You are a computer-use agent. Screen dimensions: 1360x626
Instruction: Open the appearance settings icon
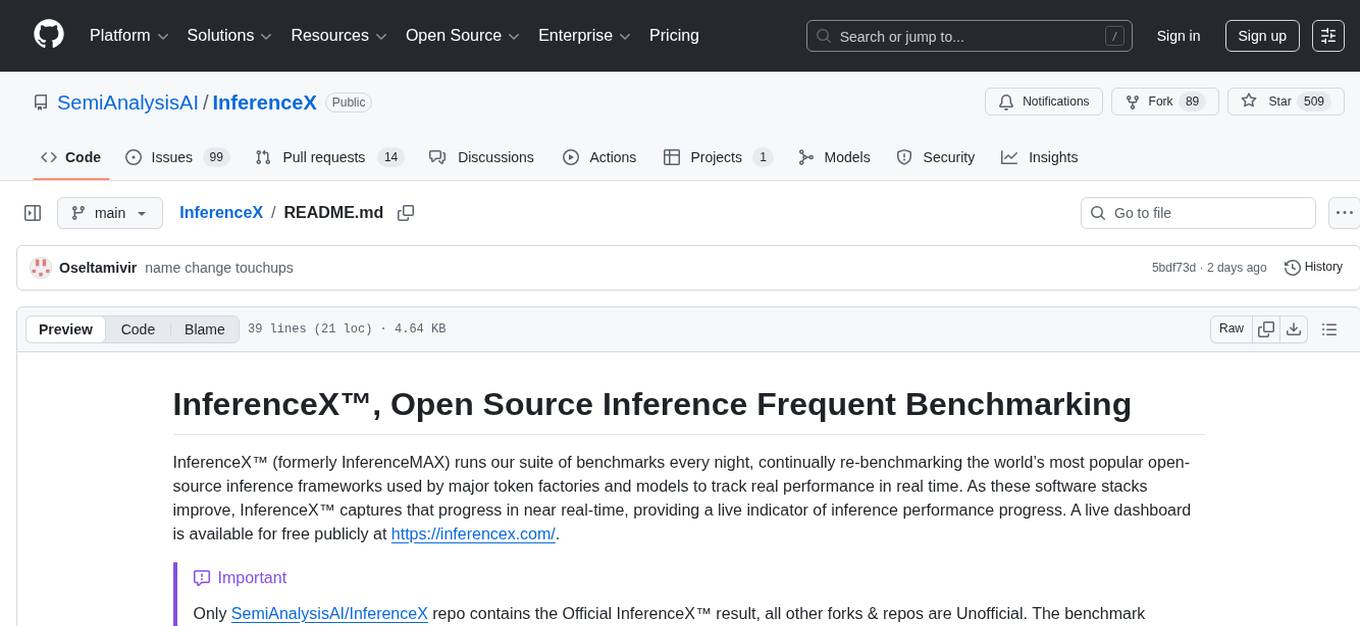coord(1328,36)
